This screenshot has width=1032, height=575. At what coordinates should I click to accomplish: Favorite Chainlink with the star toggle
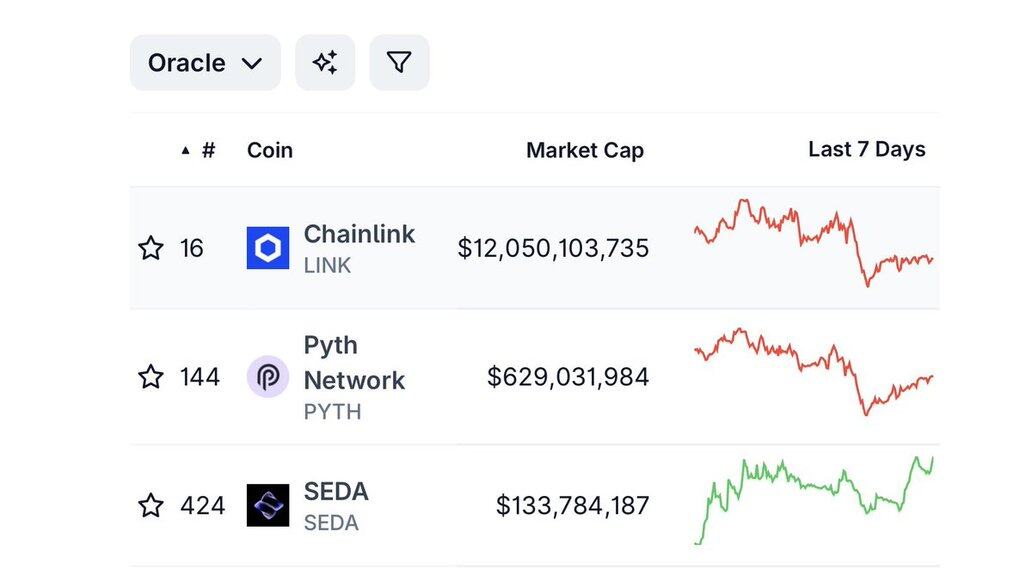pyautogui.click(x=151, y=248)
